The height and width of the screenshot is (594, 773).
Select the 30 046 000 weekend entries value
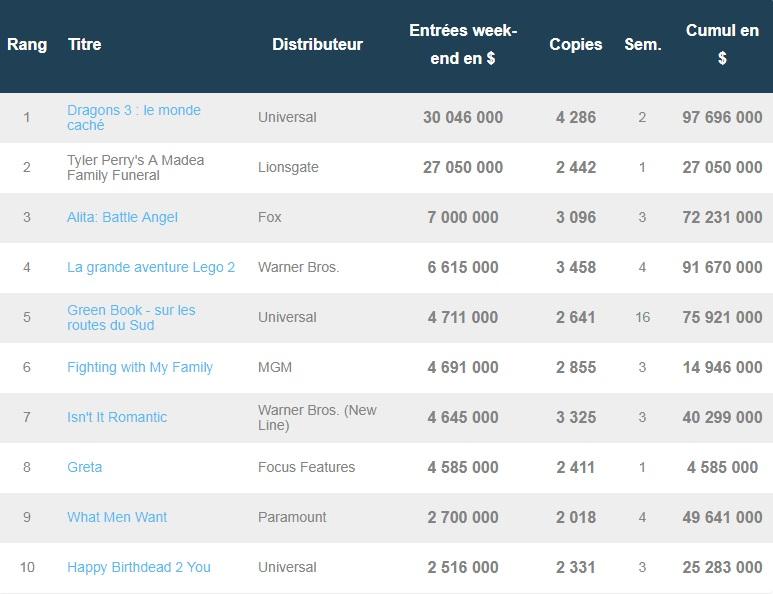(x=462, y=117)
